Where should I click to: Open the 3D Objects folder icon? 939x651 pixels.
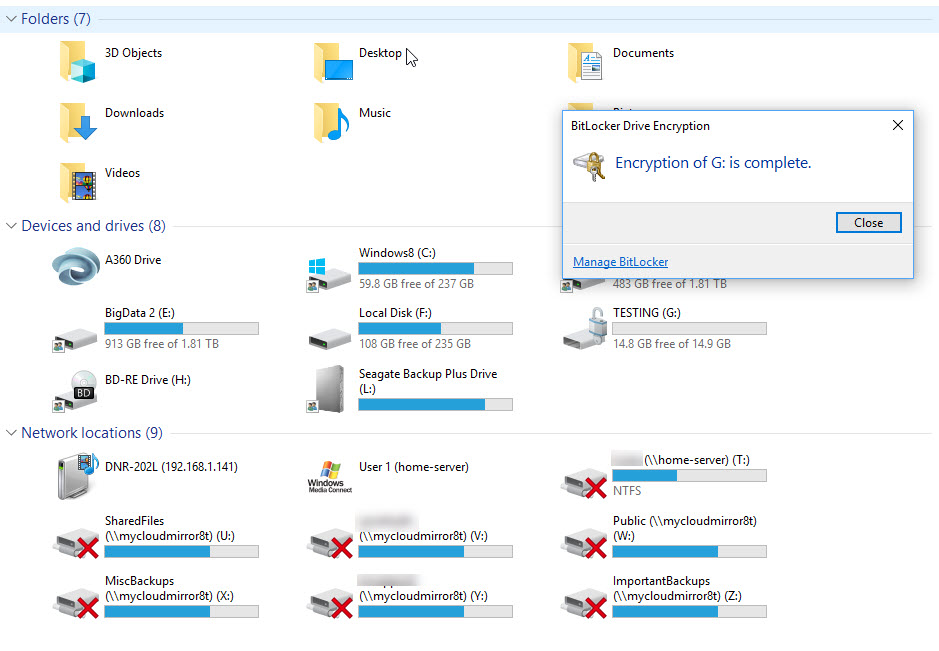pyautogui.click(x=78, y=61)
